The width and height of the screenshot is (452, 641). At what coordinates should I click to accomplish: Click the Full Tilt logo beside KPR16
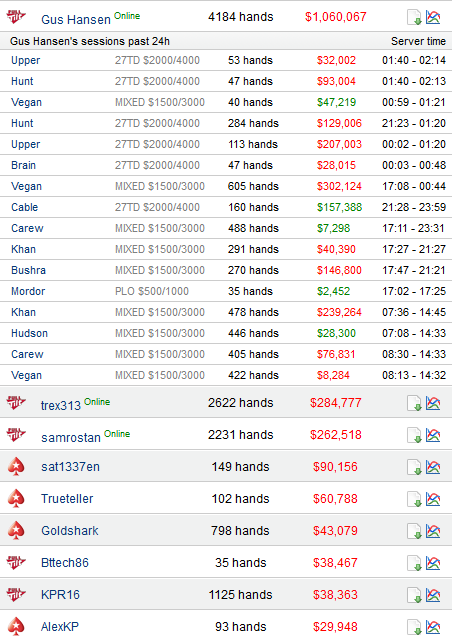[16, 594]
